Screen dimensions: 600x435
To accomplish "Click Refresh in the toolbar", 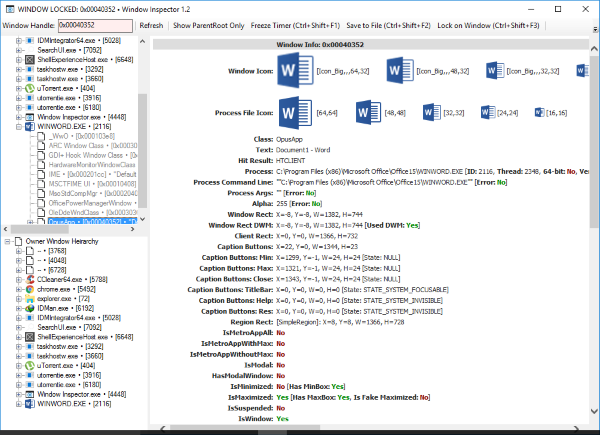I will click(151, 26).
